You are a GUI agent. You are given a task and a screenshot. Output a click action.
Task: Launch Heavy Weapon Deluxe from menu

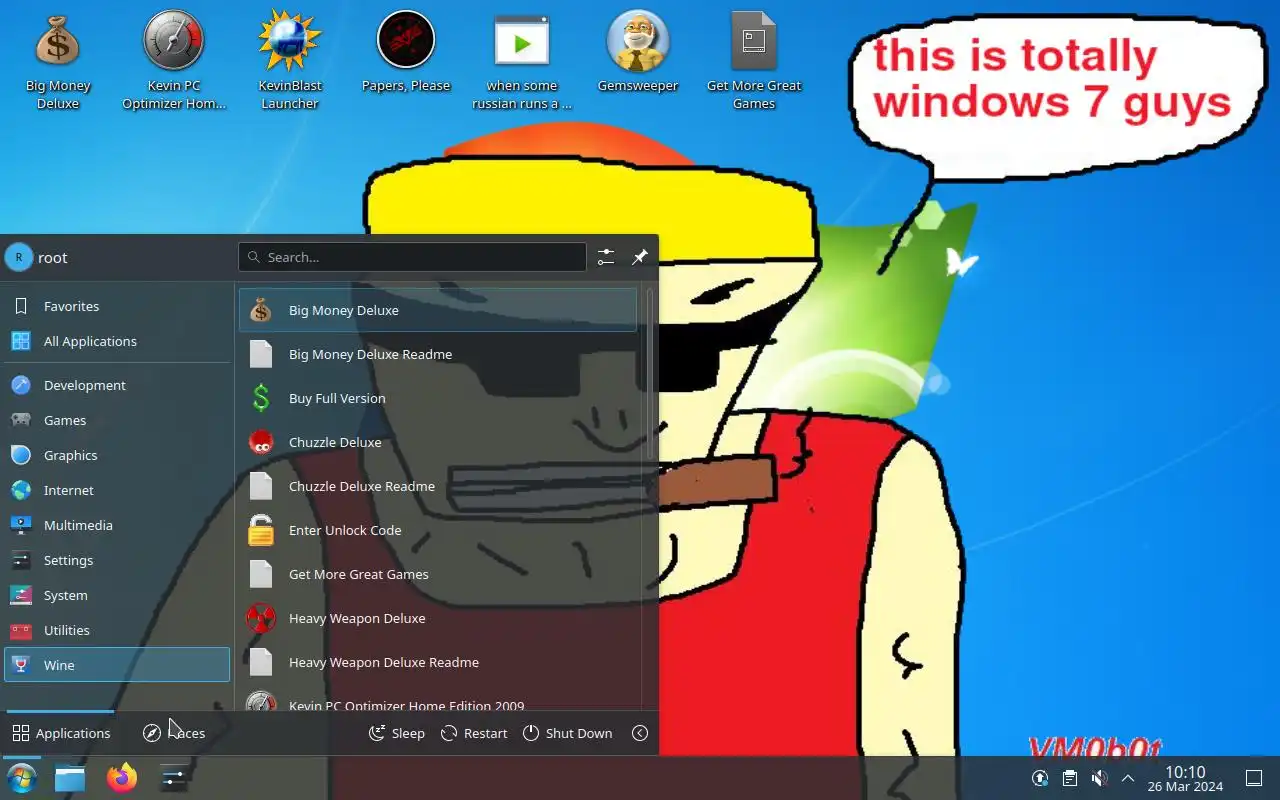pyautogui.click(x=438, y=618)
